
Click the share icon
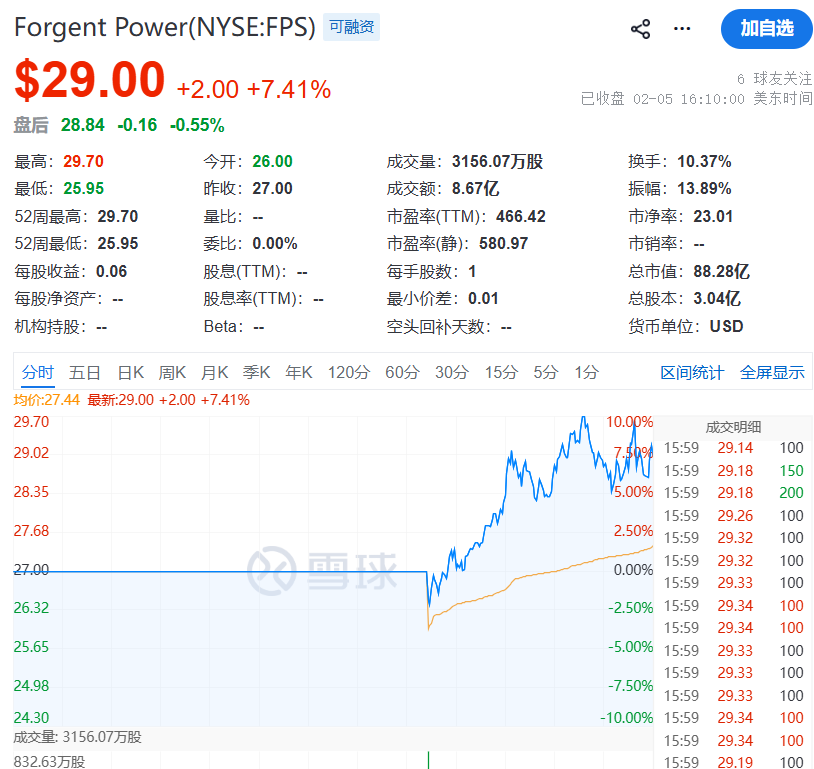641,29
